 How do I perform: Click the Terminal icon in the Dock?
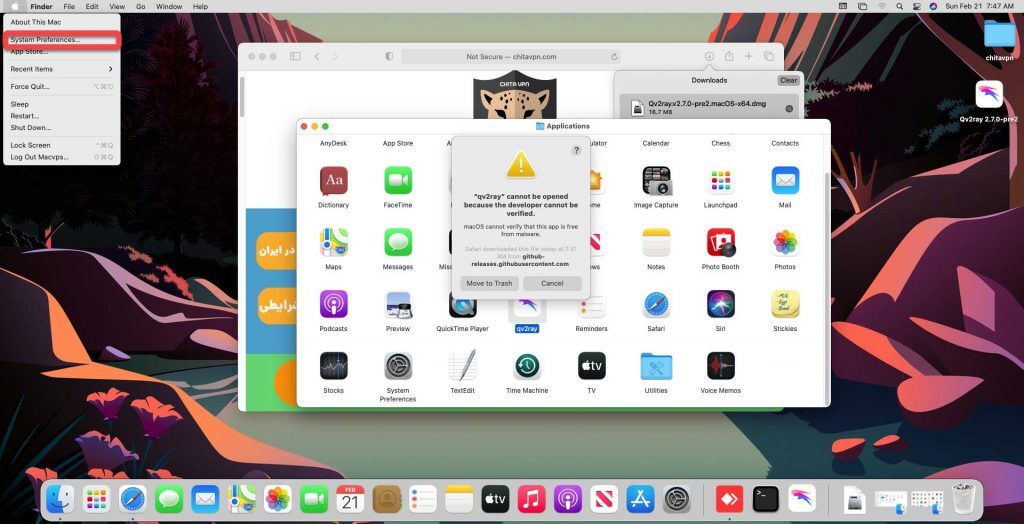tap(765, 499)
